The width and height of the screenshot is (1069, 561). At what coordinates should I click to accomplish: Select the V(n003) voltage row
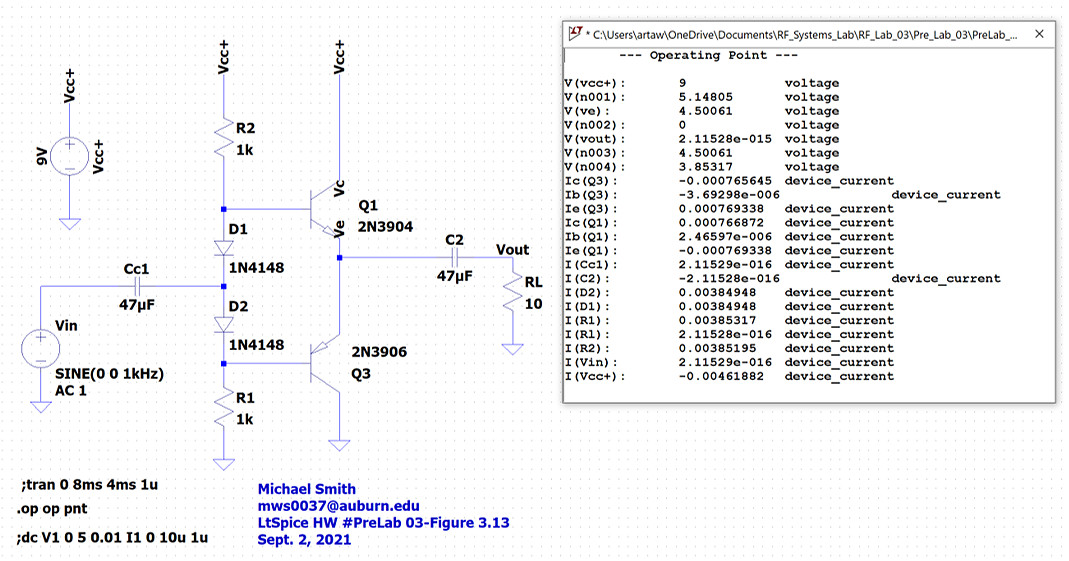(702, 153)
